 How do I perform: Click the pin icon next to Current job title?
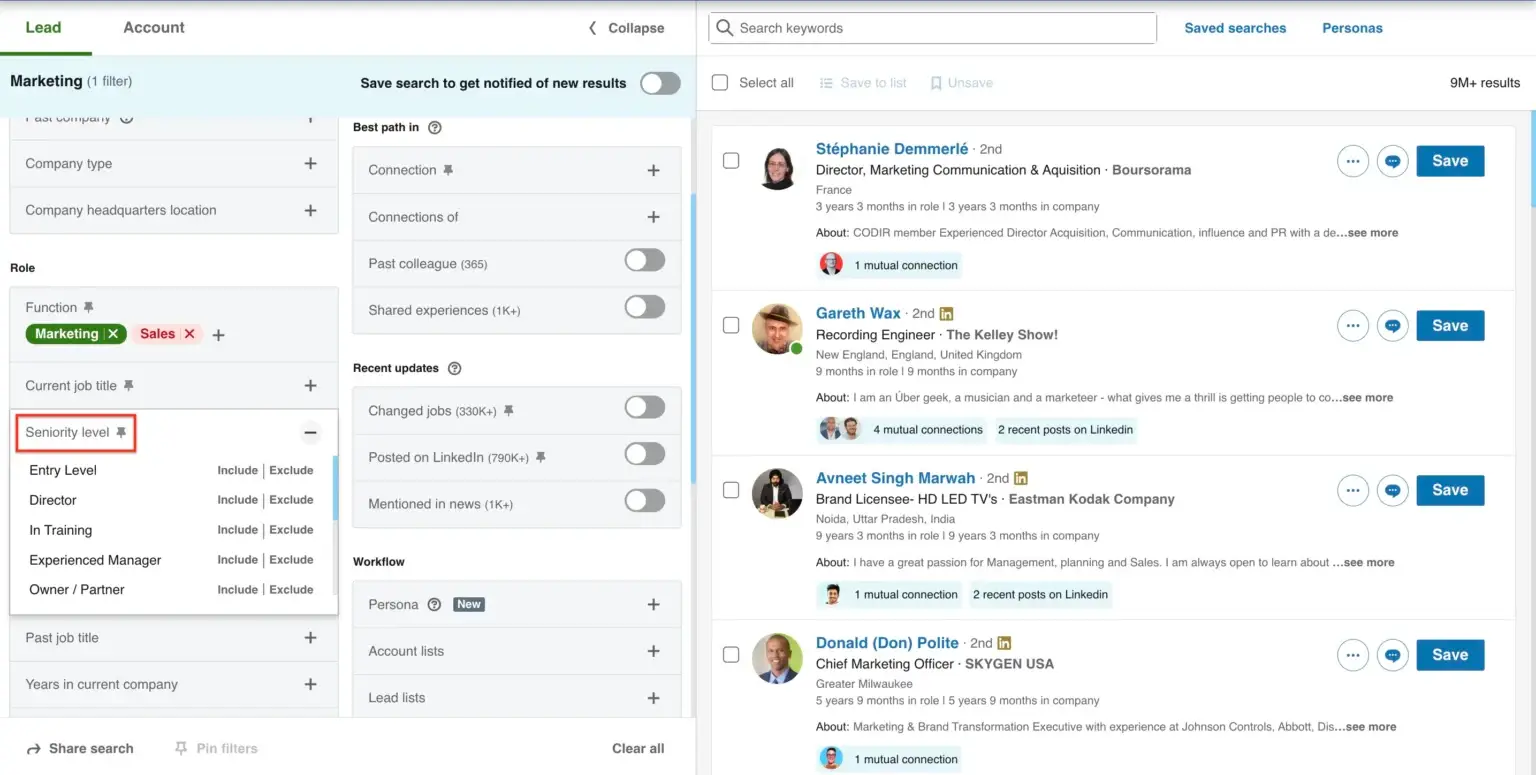tap(128, 386)
